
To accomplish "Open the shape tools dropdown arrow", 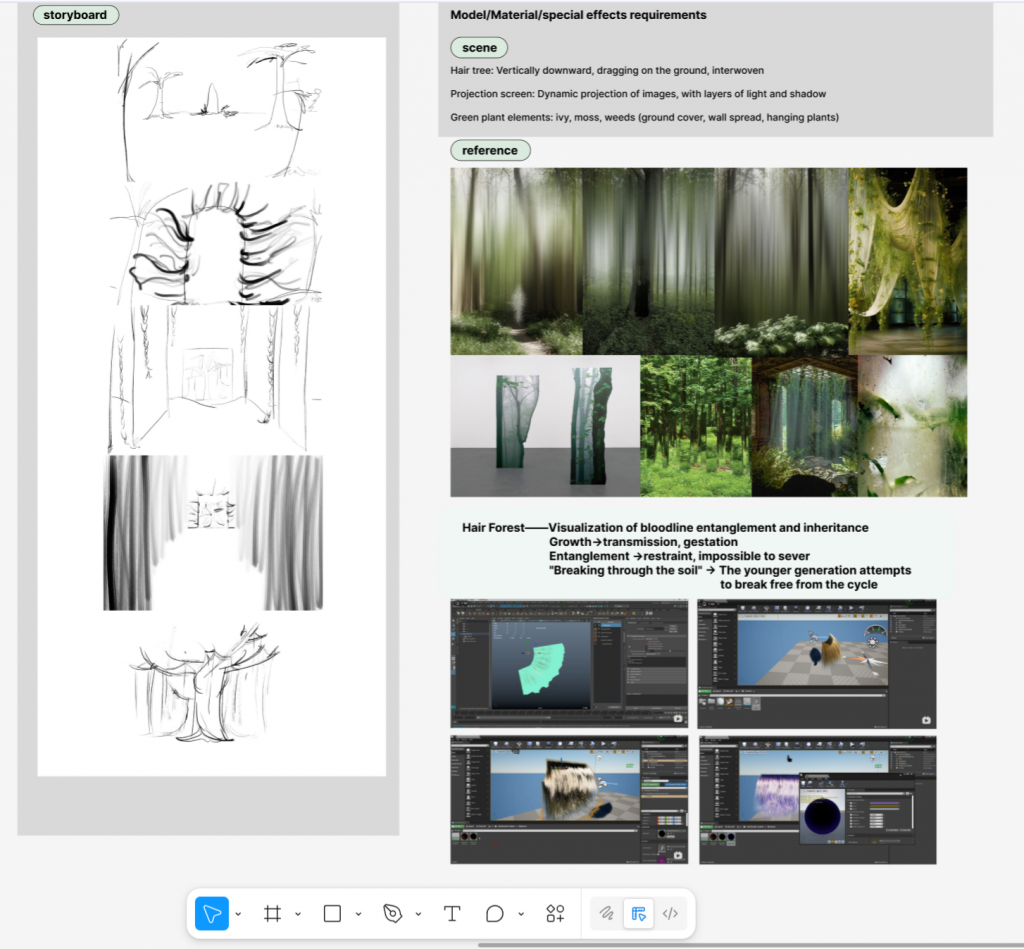I will (358, 914).
